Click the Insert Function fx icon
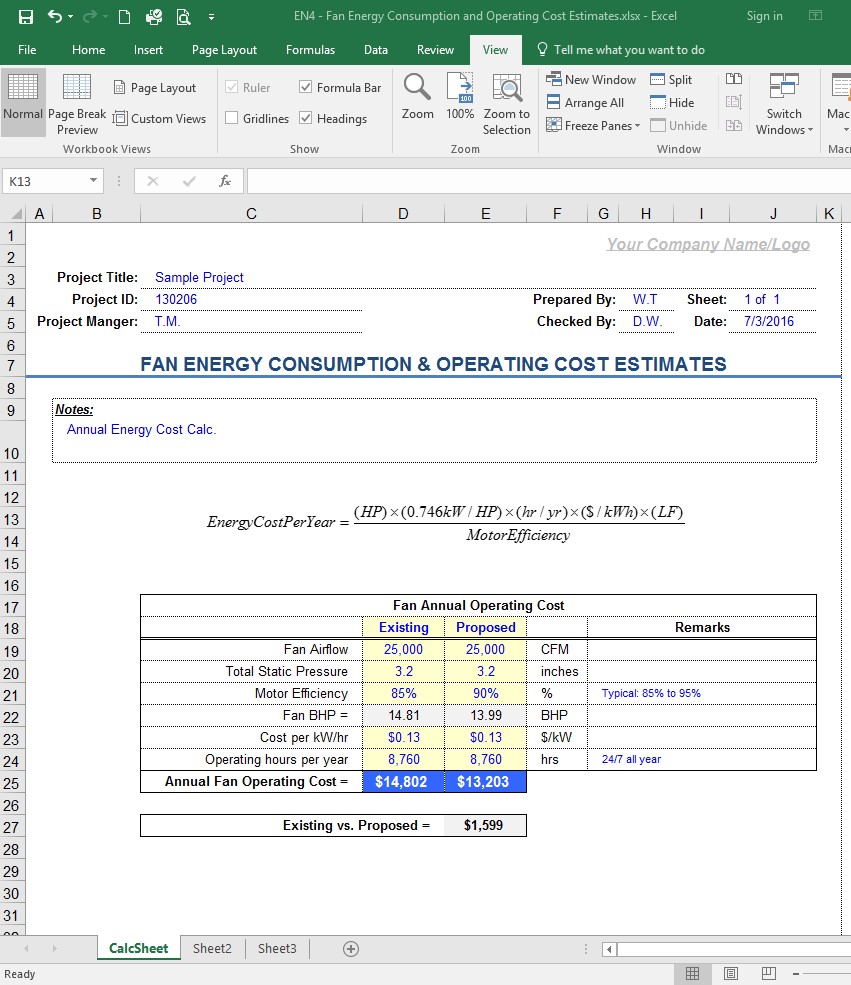This screenshot has height=985, width=851. (224, 182)
